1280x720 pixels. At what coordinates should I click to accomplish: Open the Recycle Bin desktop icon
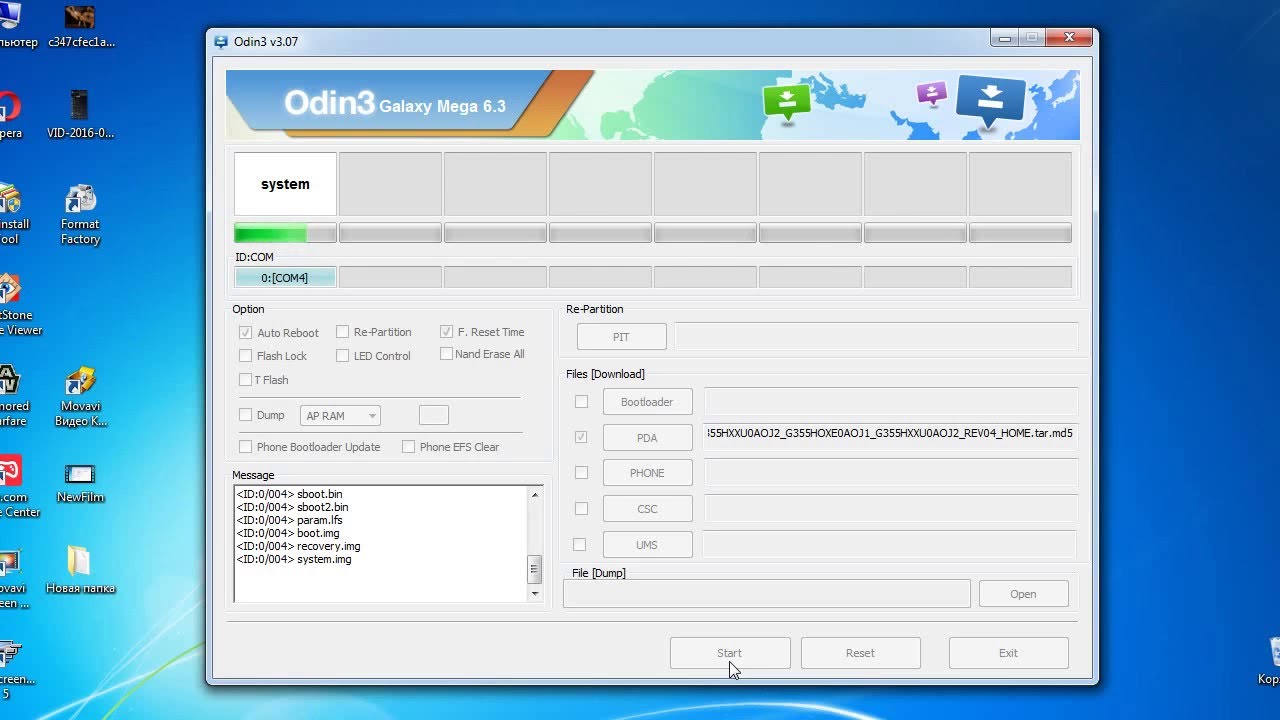(1270, 660)
